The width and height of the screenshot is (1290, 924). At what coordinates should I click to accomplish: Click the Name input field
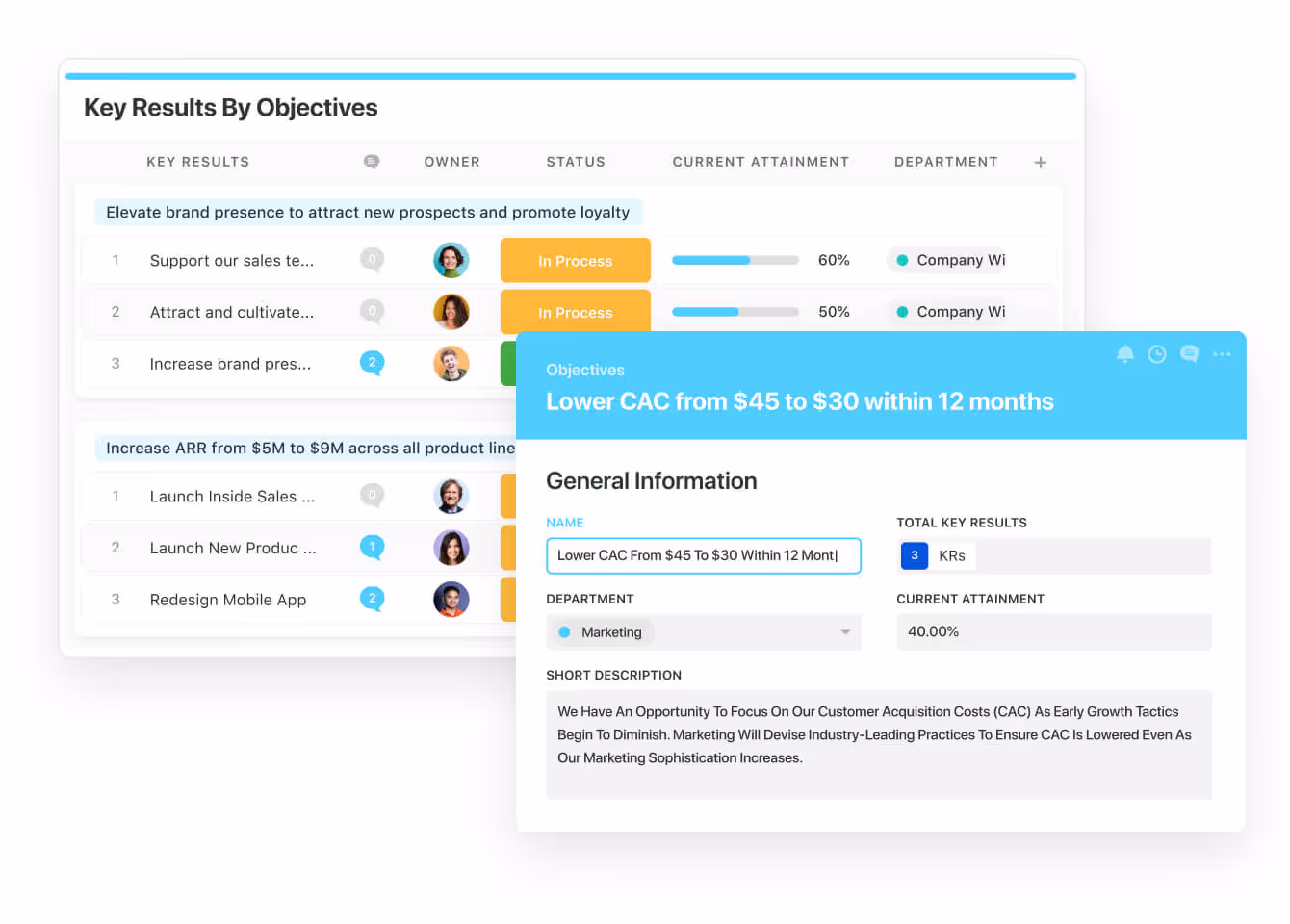tap(703, 555)
